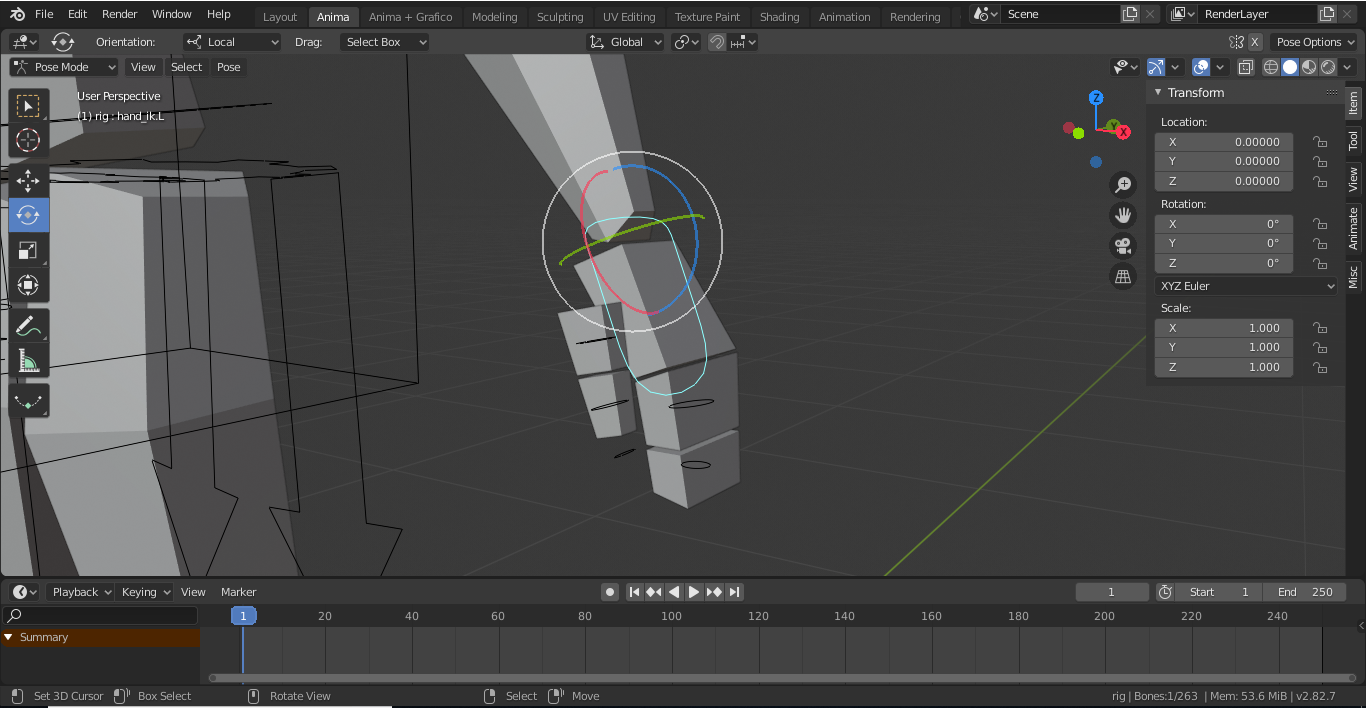The image size is (1366, 708).
Task: Play animation in reverse
Action: point(674,592)
